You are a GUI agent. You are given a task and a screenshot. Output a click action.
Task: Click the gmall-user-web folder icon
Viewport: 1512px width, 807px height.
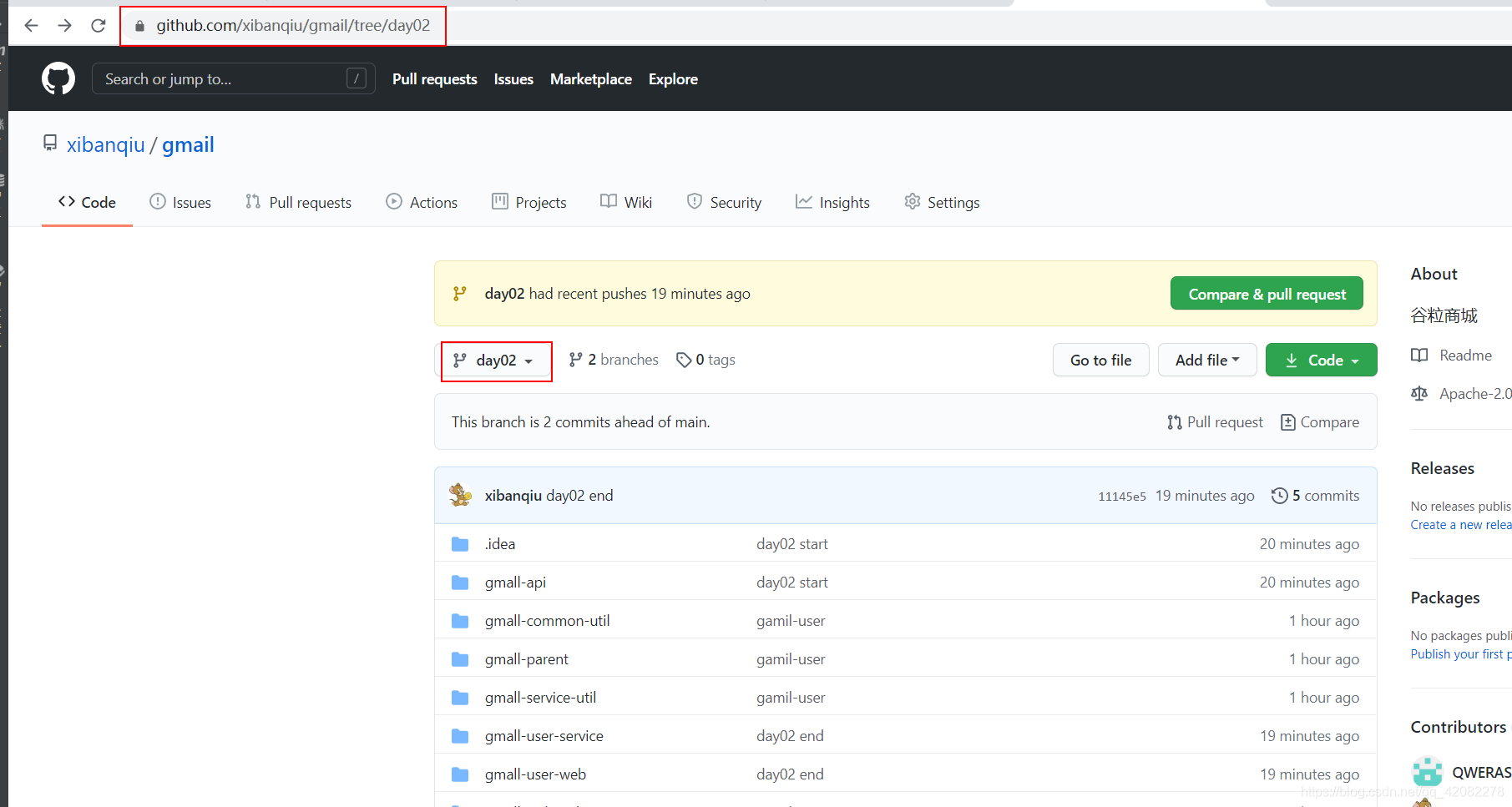[460, 774]
